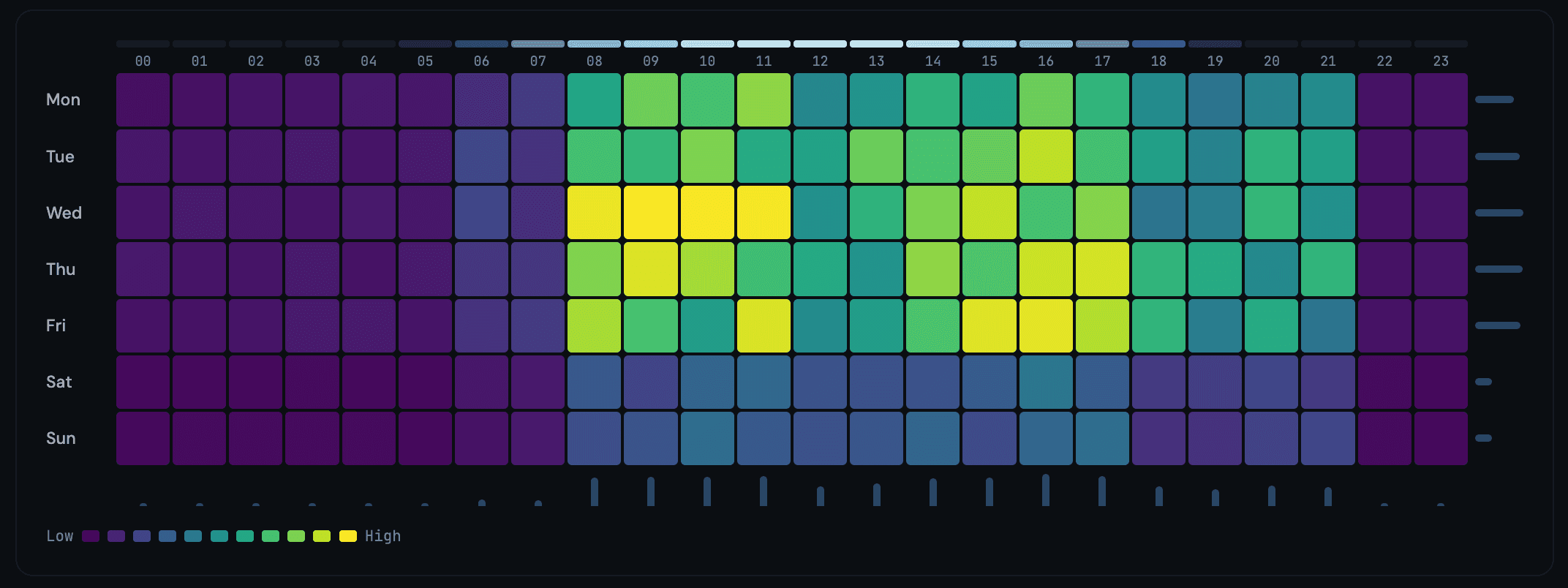This screenshot has width=1568, height=588.
Task: Click the yellow legend swatch beside High
Action: [348, 536]
